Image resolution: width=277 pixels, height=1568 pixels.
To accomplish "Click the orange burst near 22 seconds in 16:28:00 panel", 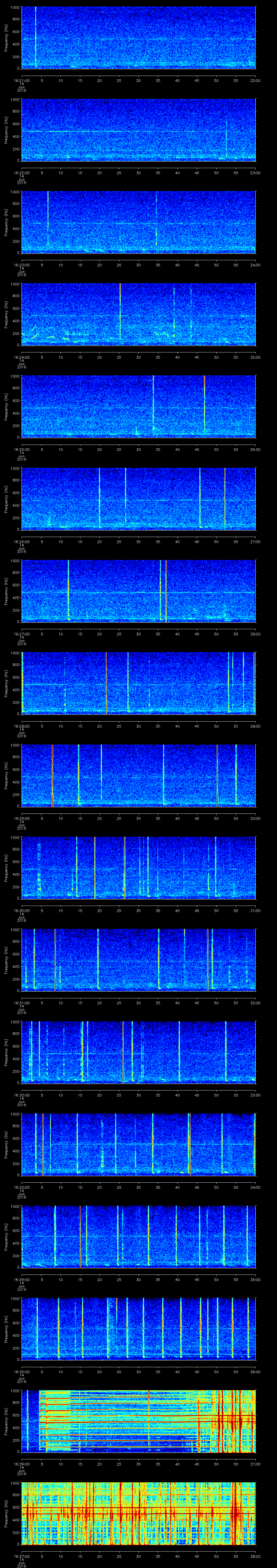I will 107,683.
